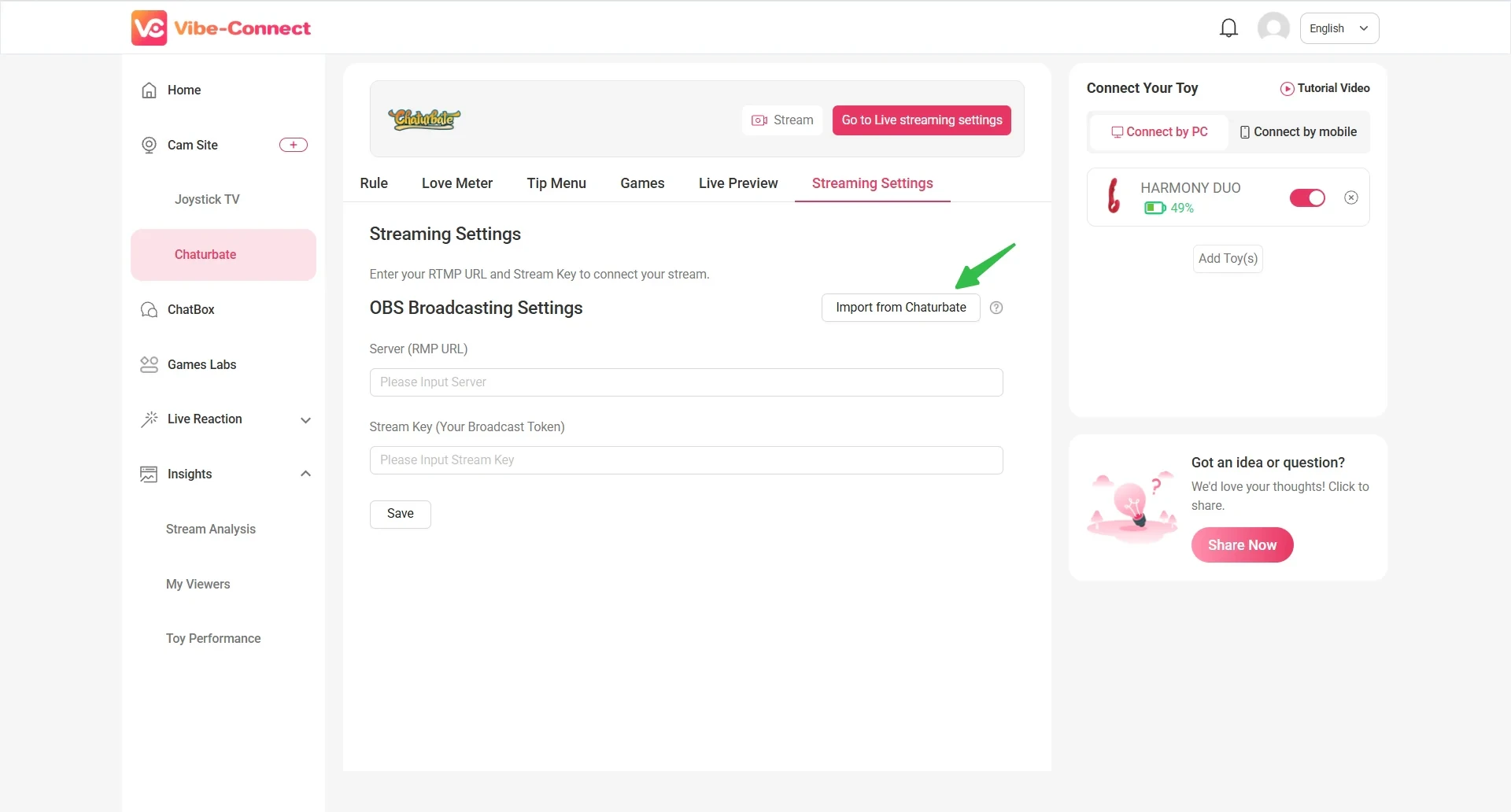Play the Tutorial Video
Image resolution: width=1511 pixels, height=812 pixels.
pyautogui.click(x=1324, y=88)
